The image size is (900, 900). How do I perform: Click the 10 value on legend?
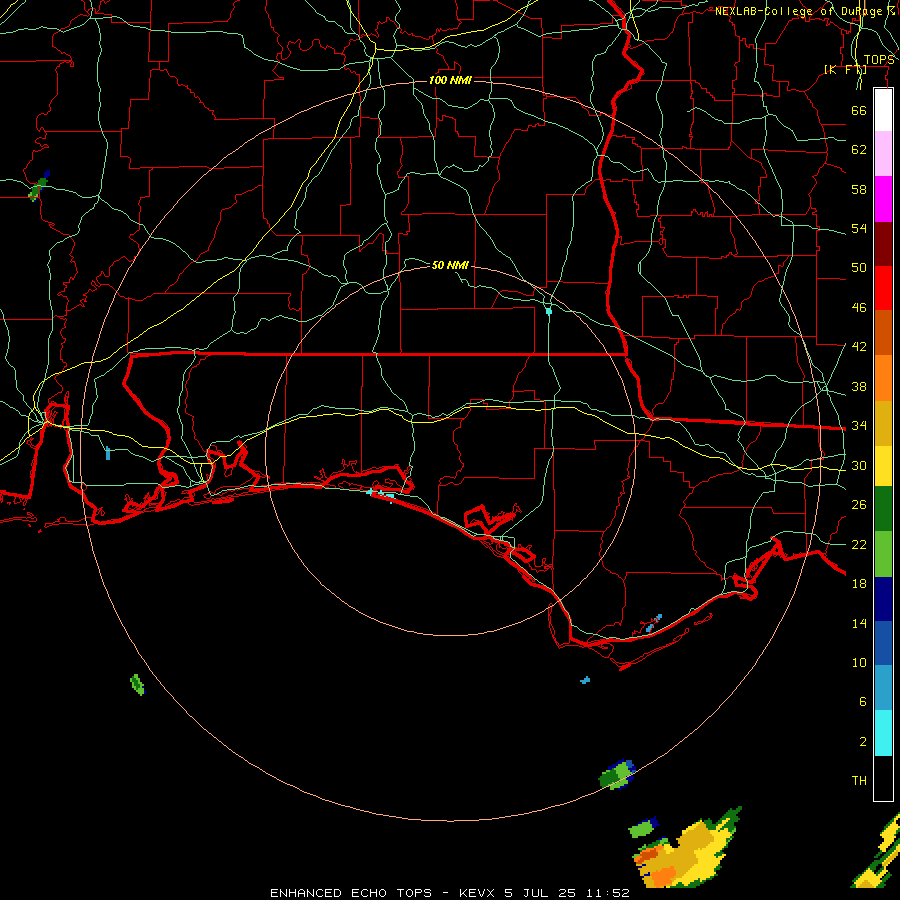coord(859,662)
